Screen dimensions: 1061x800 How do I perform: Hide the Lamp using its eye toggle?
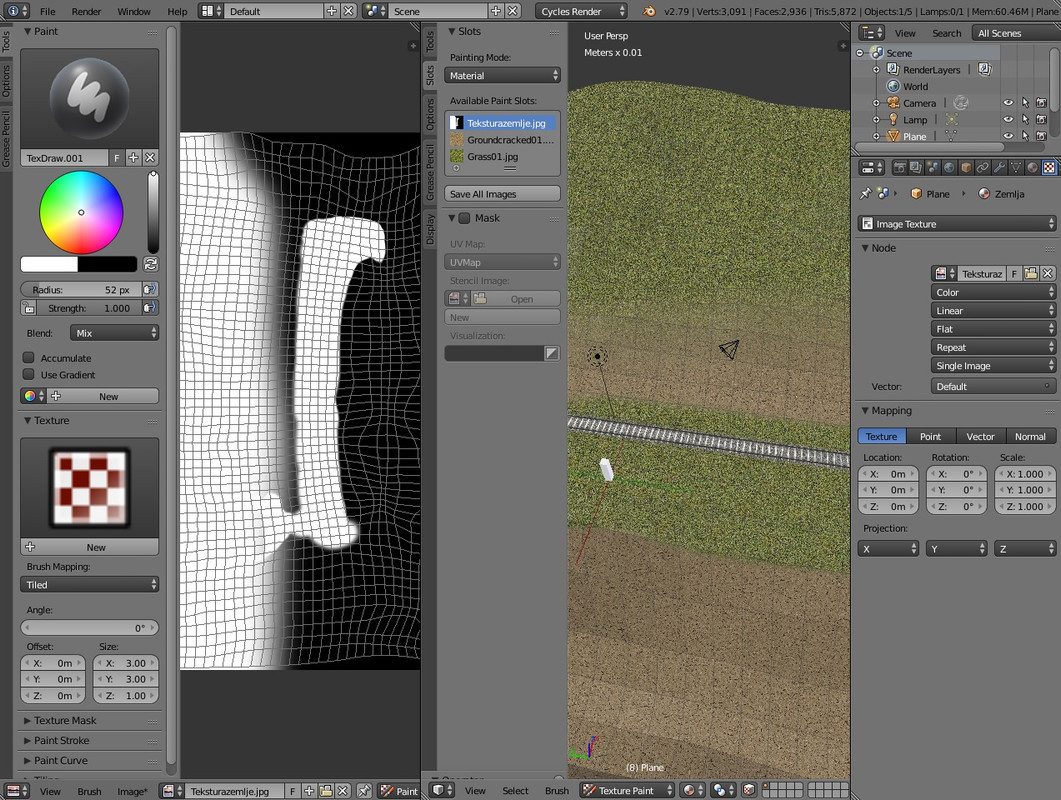(x=1007, y=119)
